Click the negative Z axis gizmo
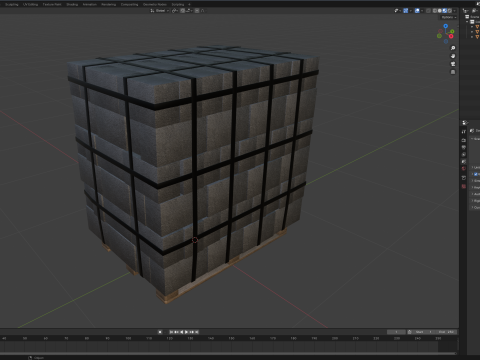The width and height of the screenshot is (480, 360). [446, 42]
